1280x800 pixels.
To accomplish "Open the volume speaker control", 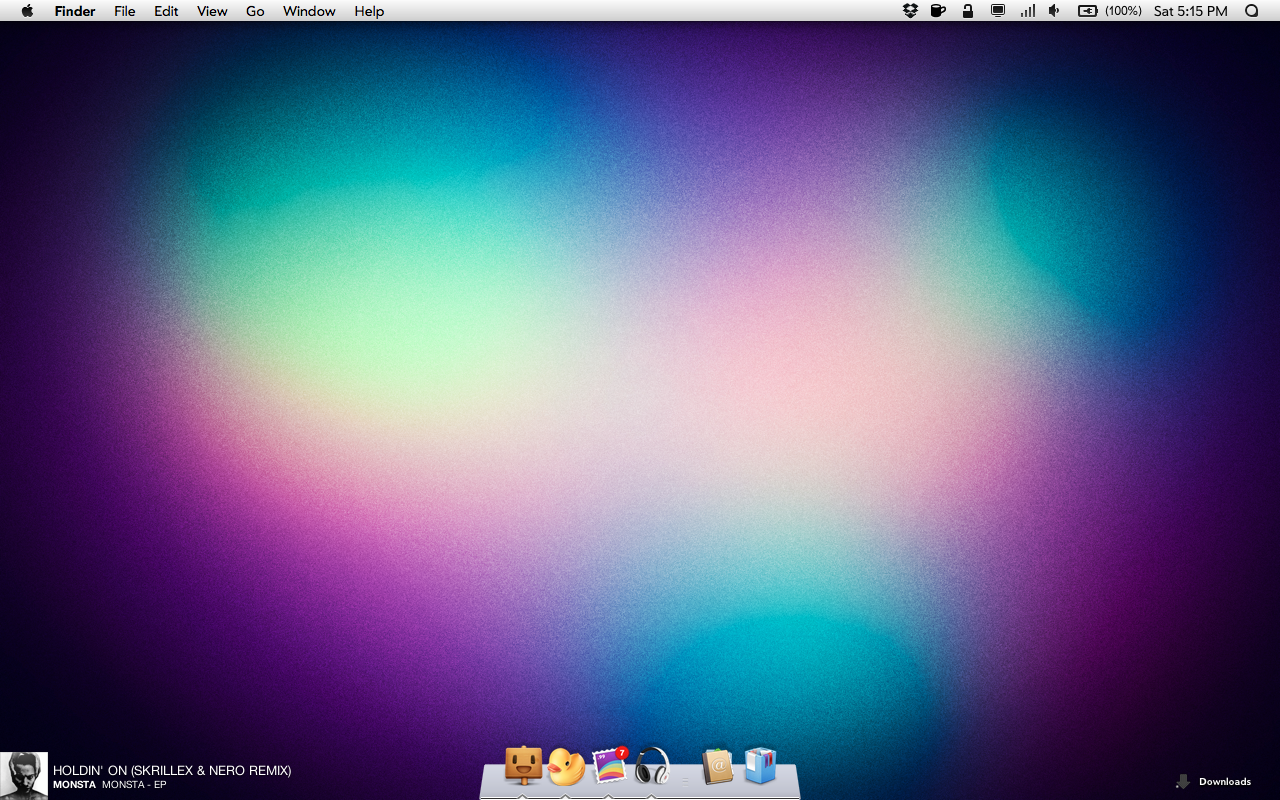I will (1054, 11).
